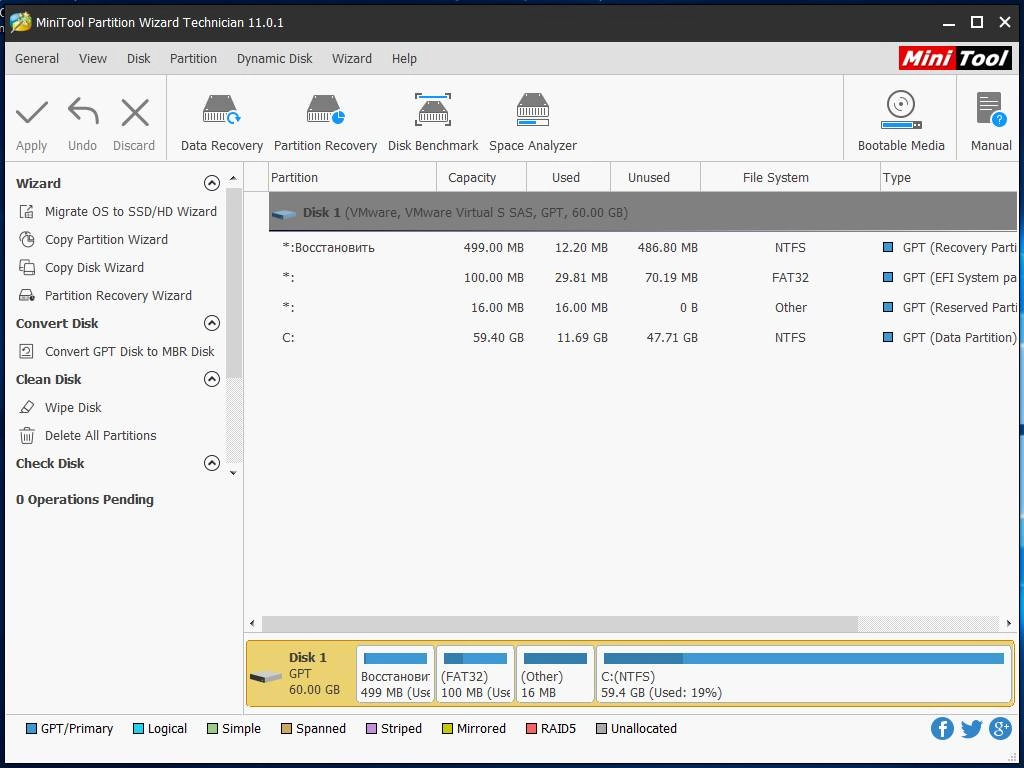Select the C: NTFS partition row
Screen dimensions: 1024x768
(643, 338)
